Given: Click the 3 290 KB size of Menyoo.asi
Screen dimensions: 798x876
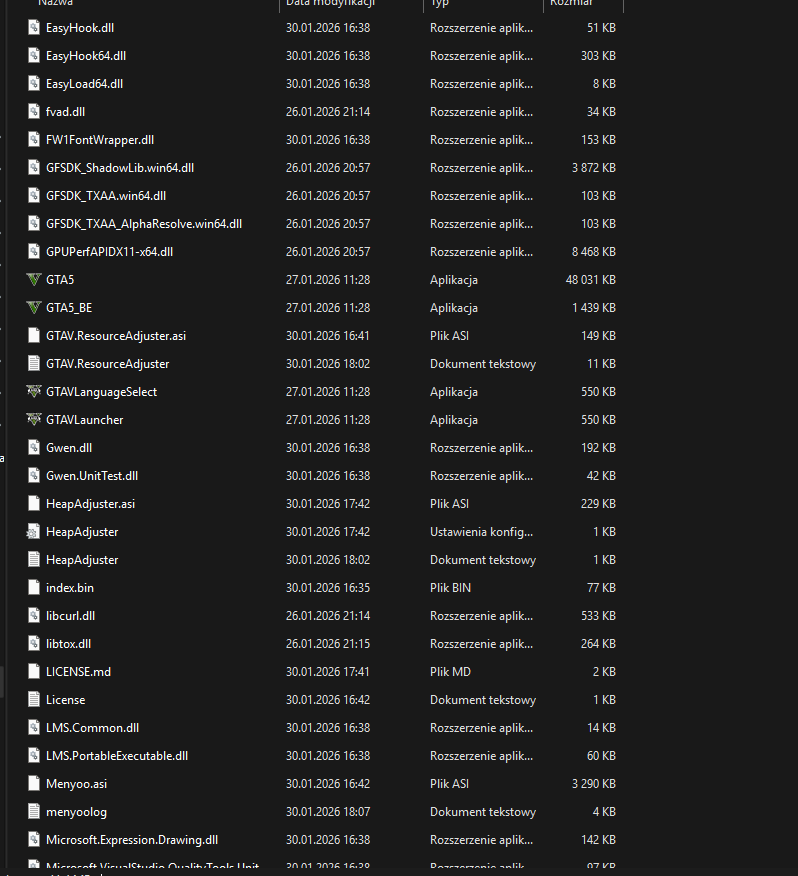Looking at the screenshot, I should pos(593,783).
